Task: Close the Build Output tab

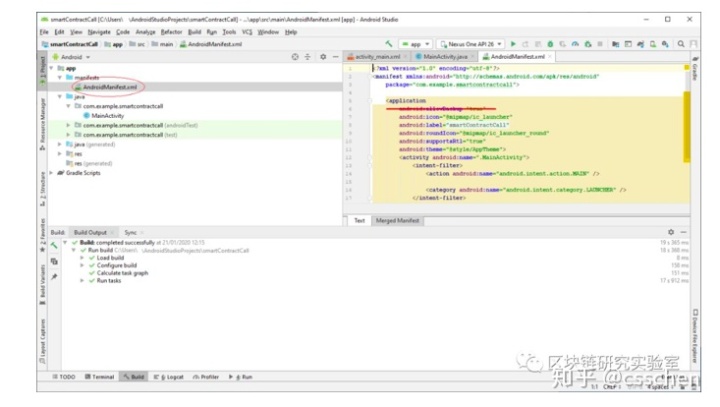Action: coord(112,232)
